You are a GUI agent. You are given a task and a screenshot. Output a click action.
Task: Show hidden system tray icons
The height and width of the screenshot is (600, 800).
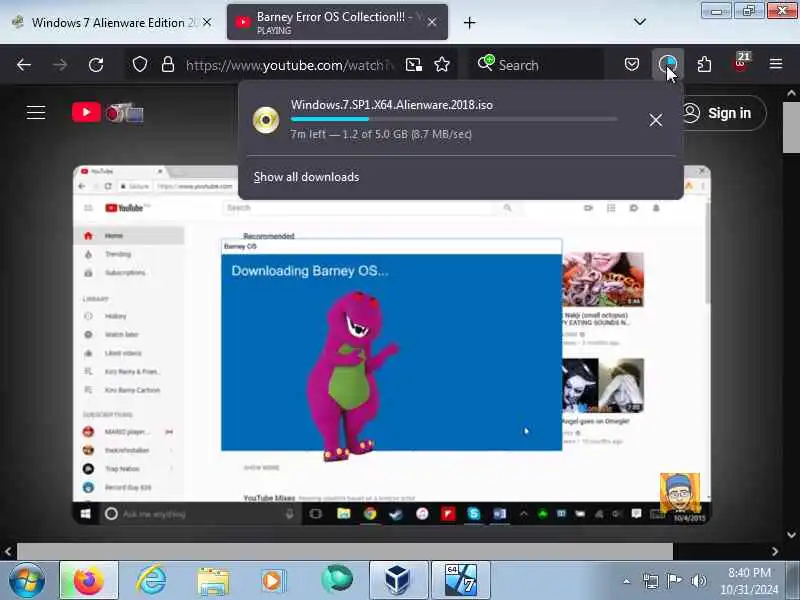(x=627, y=581)
